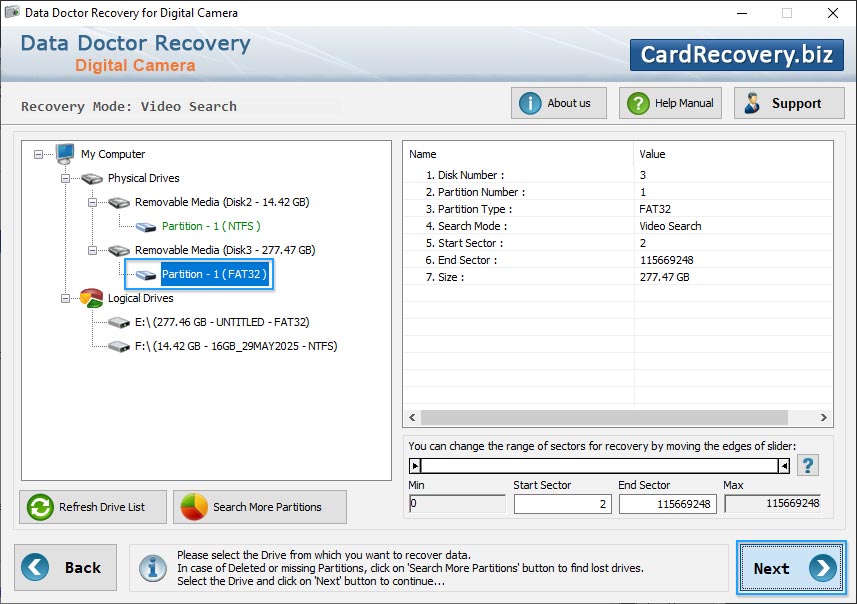
Task: Click the Start Sector input field
Action: pos(562,504)
